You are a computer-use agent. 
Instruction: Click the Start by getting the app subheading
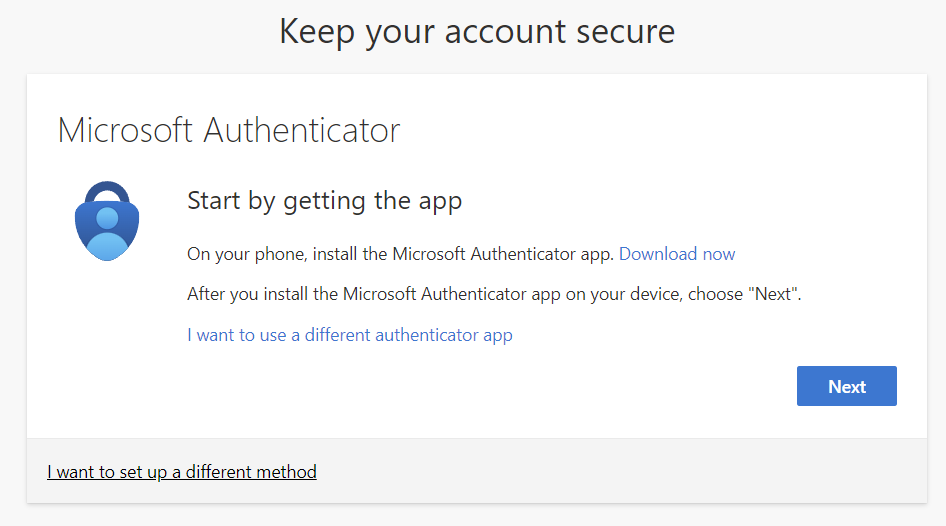[324, 201]
